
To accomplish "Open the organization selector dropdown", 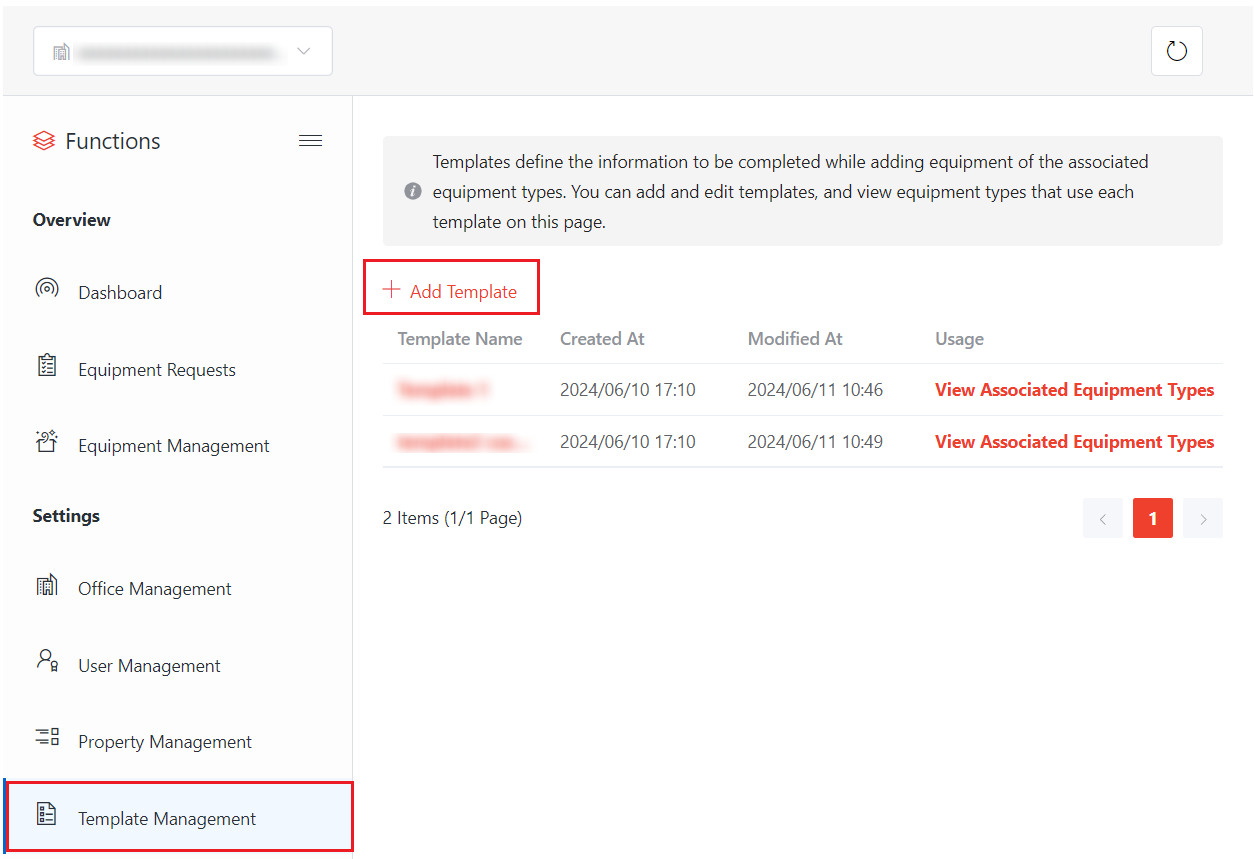I will point(183,51).
